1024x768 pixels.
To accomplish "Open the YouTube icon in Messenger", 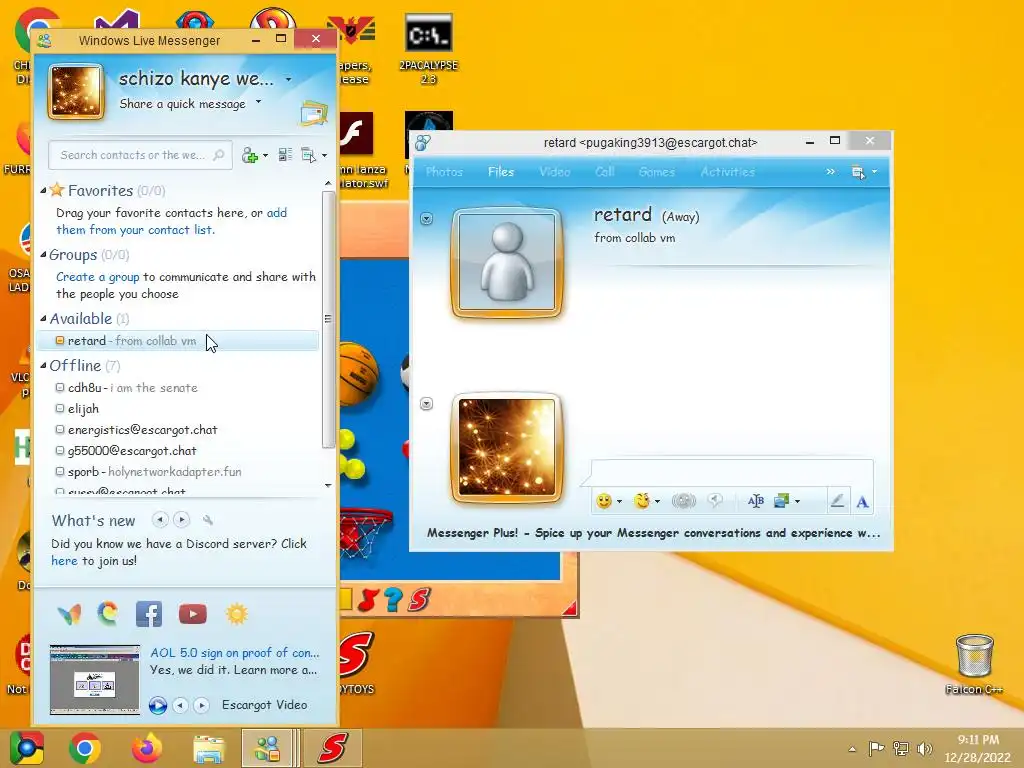I will pos(193,614).
